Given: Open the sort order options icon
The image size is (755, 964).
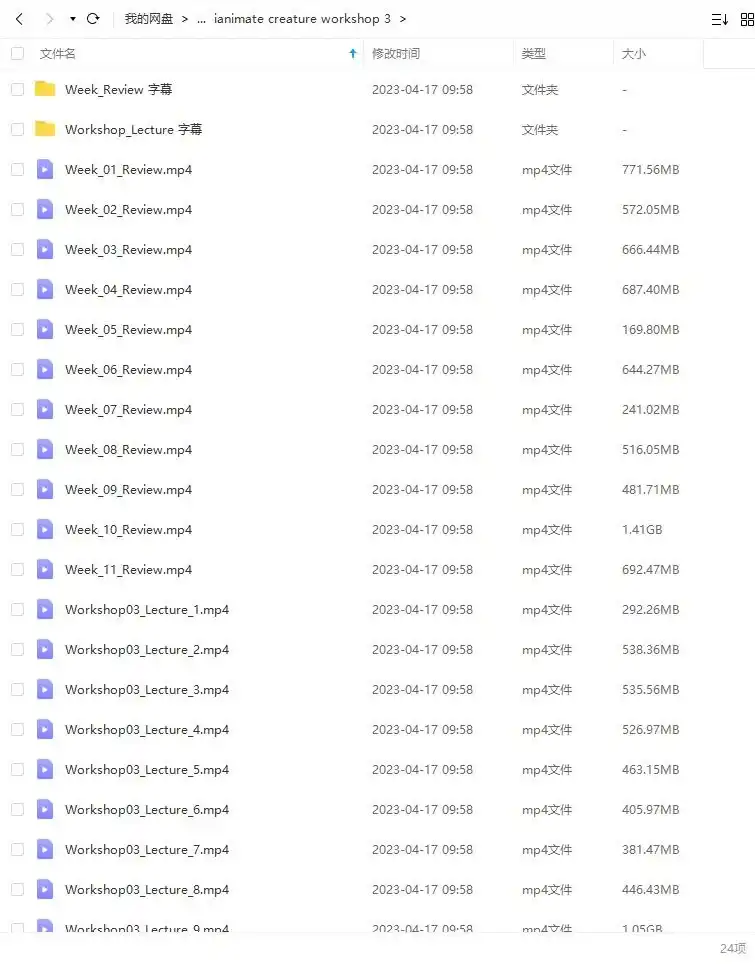Looking at the screenshot, I should point(719,20).
